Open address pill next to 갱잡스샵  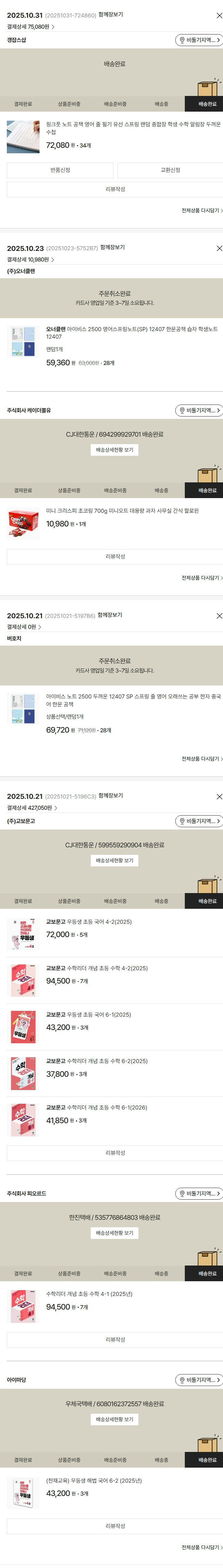pyautogui.click(x=199, y=40)
